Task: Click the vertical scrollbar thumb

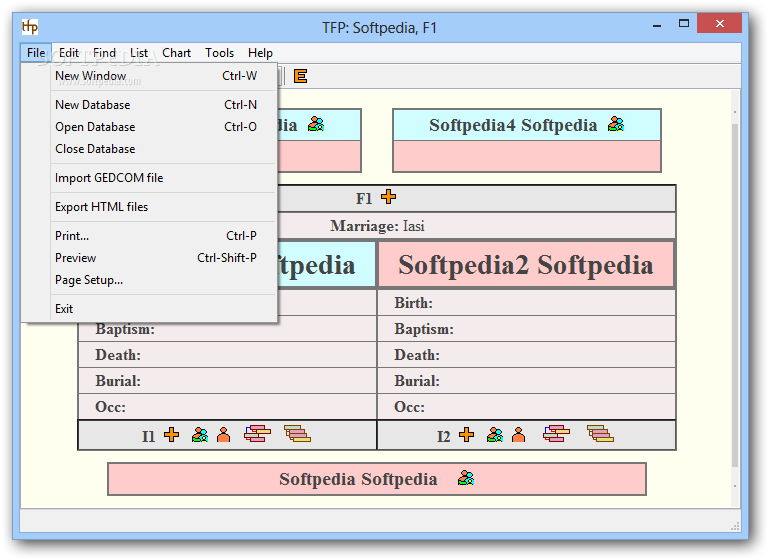Action: tap(735, 295)
